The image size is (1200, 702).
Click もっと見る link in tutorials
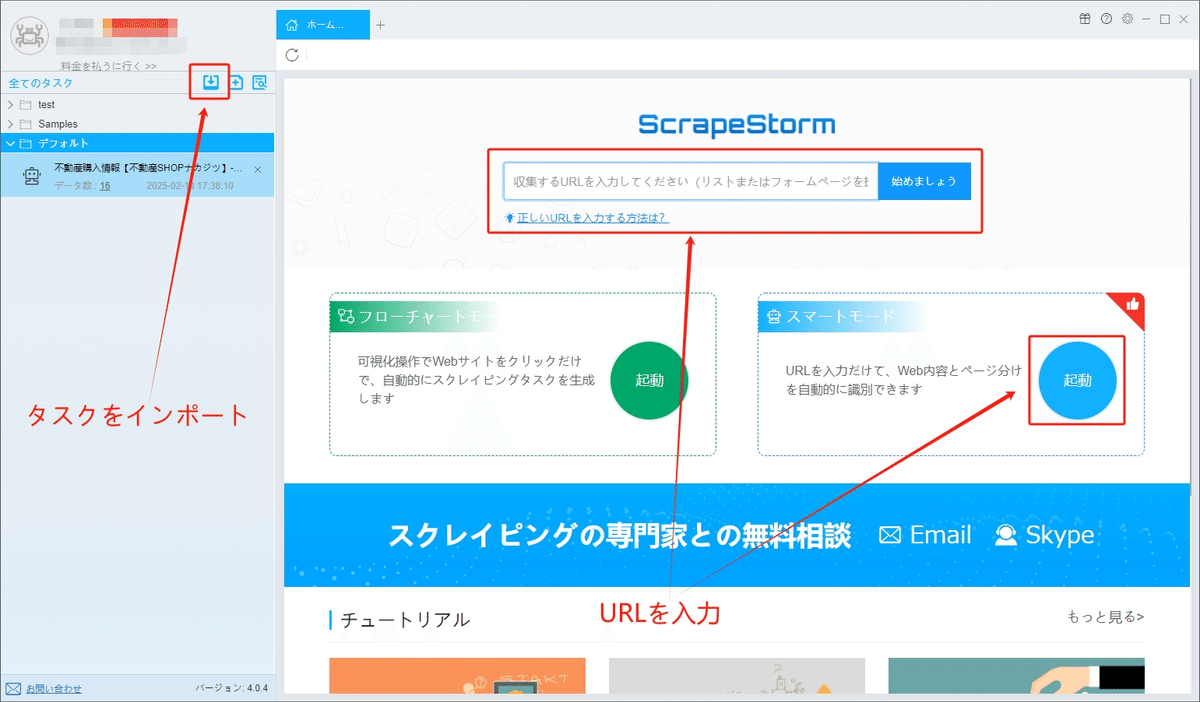coord(1106,617)
